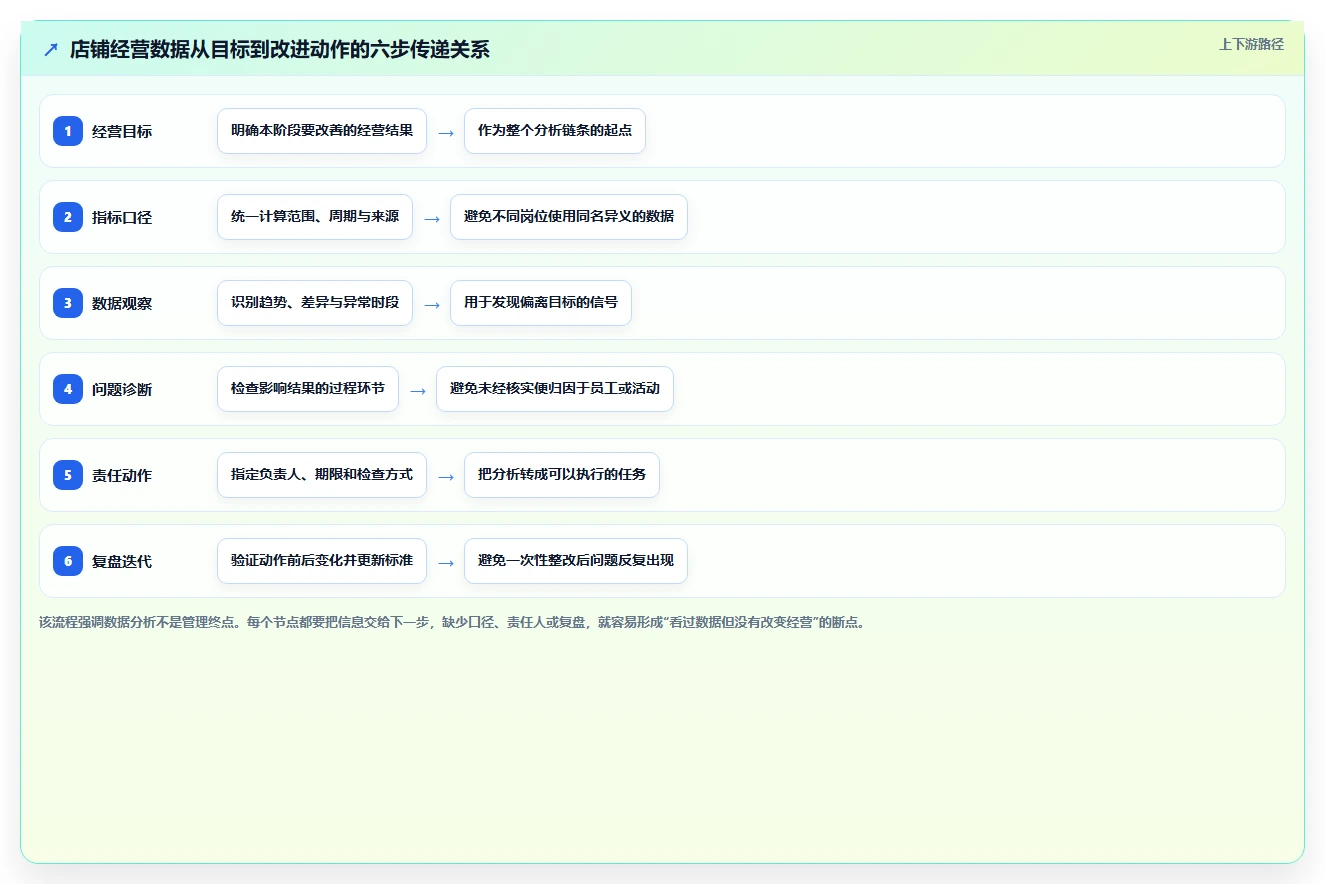Click the arrow in the 复盘迭代 row
The image size is (1325, 884).
pyautogui.click(x=446, y=562)
